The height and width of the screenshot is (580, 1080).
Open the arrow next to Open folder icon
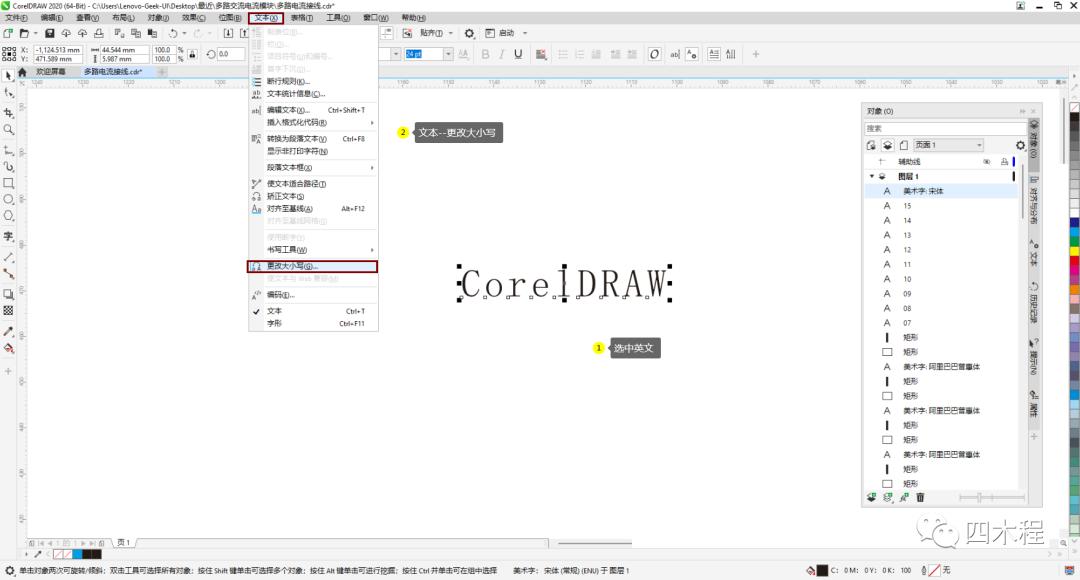(36, 33)
